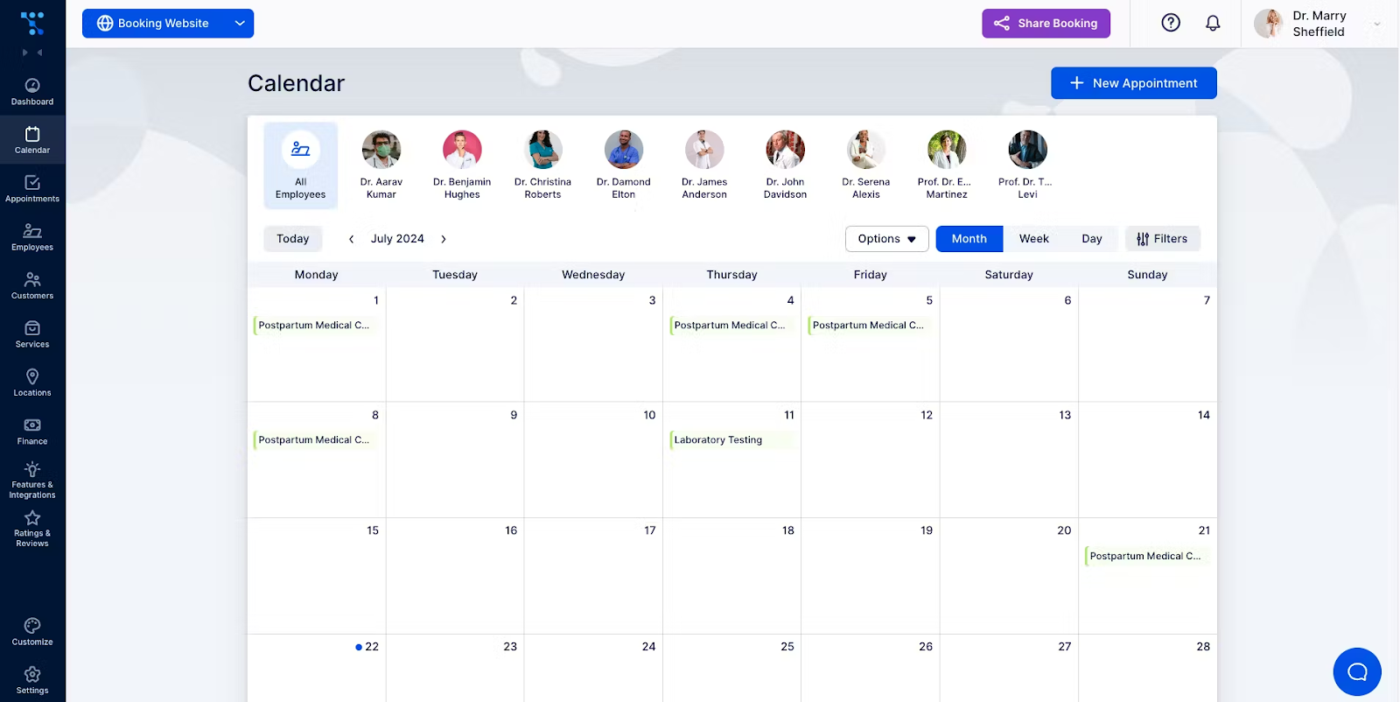Viewport: 1400px width, 702px height.
Task: Switch calendar to Week view
Action: [1034, 239]
